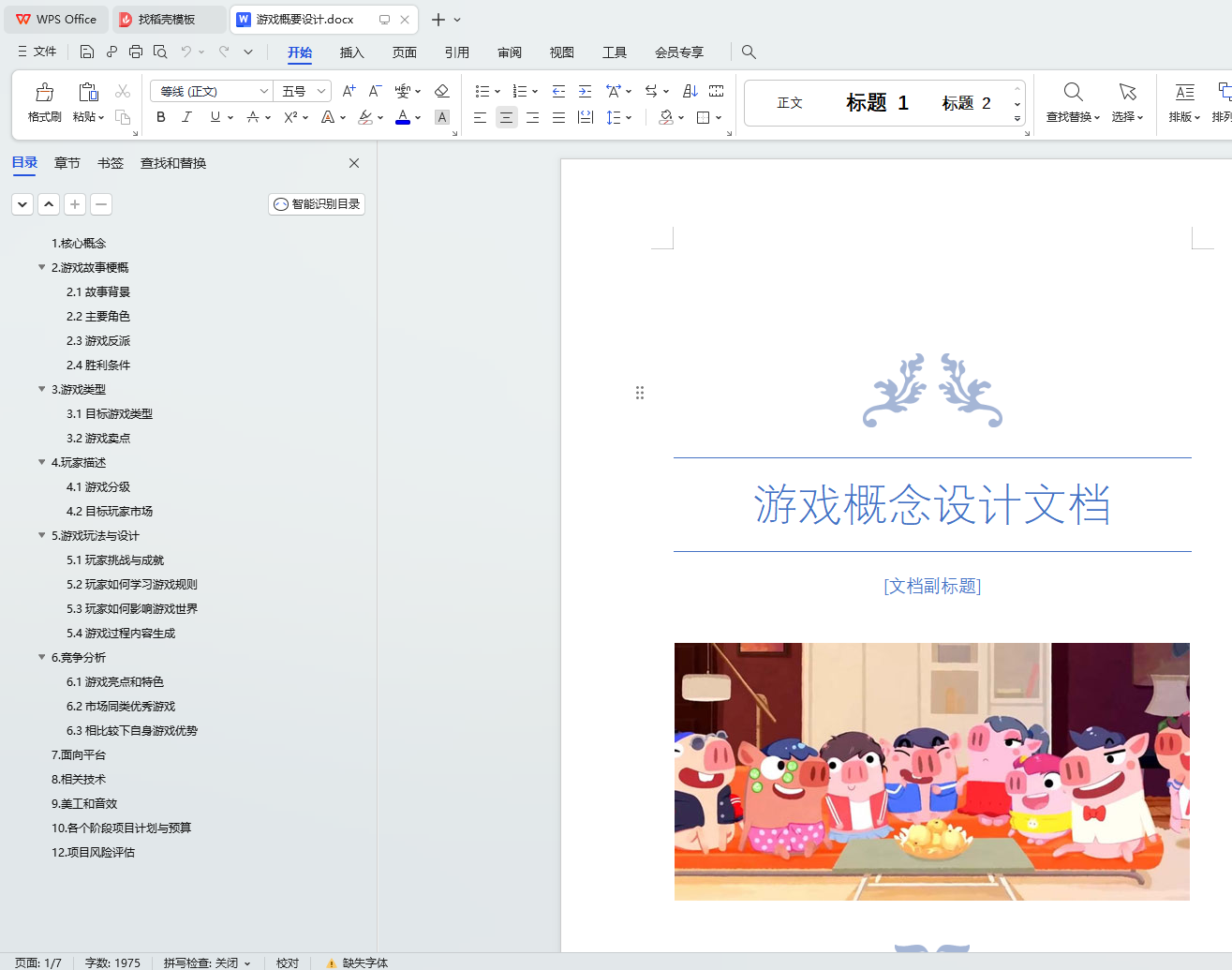Apply the 标题 2 style

pos(966,103)
